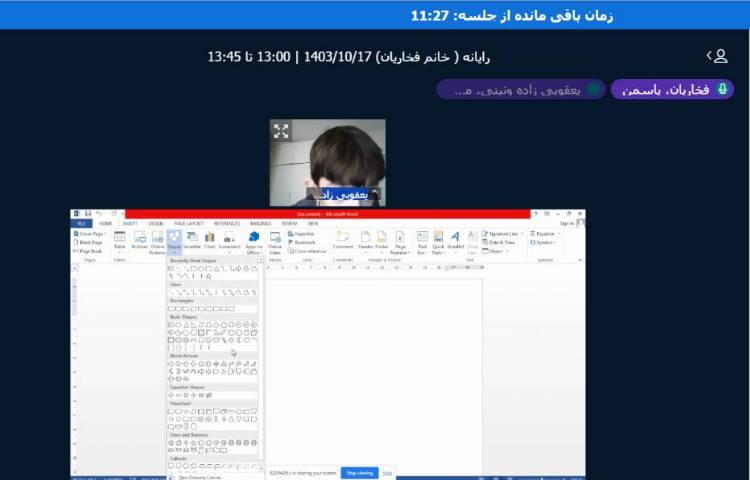Click the shapes gallery scrollbar down arrow
750x480 pixels.
[x=261, y=468]
